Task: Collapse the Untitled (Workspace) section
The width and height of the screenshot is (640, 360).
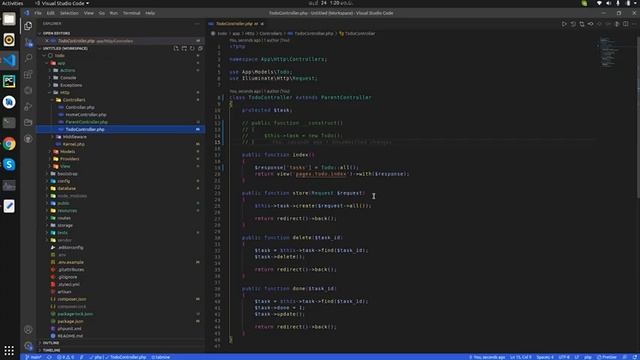Action: (65, 48)
